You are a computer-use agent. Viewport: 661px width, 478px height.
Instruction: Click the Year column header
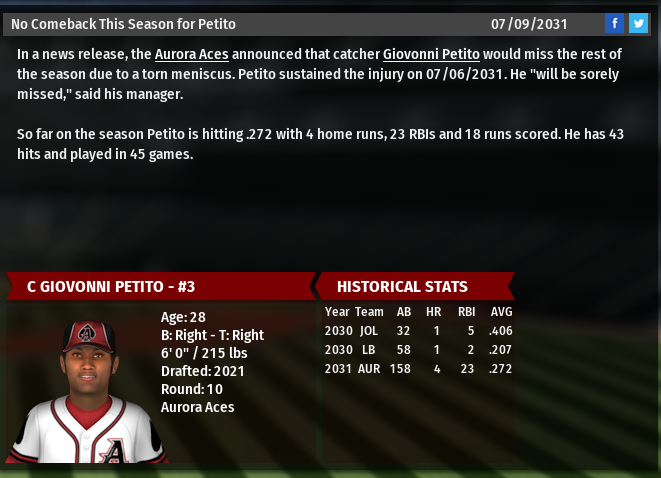click(x=337, y=312)
